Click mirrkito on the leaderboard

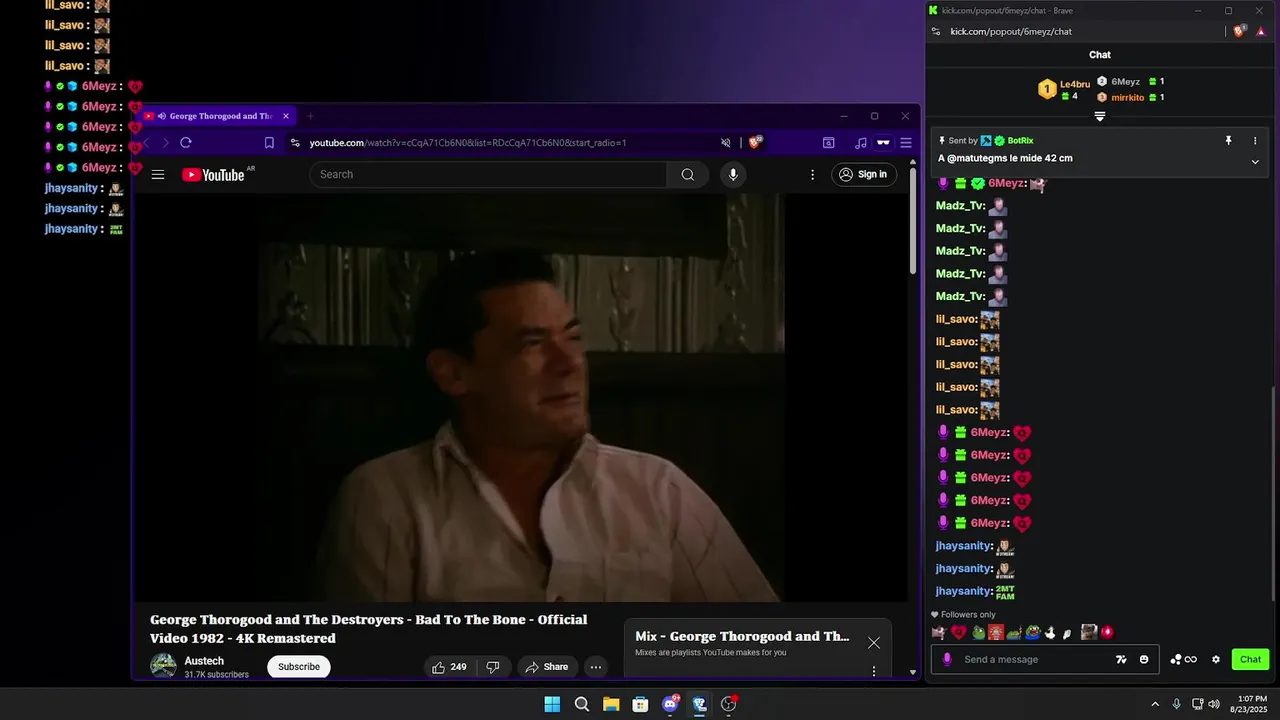1128,97
